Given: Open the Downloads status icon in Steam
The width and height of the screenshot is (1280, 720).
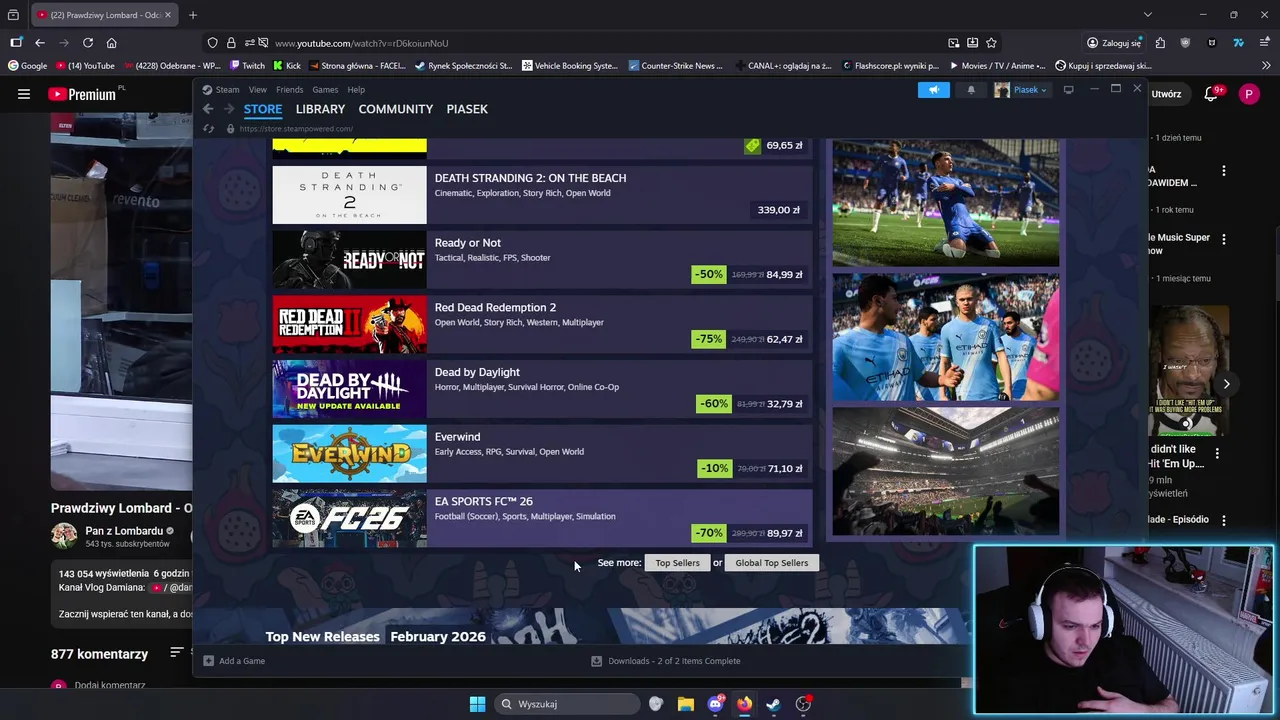Looking at the screenshot, I should click(597, 661).
